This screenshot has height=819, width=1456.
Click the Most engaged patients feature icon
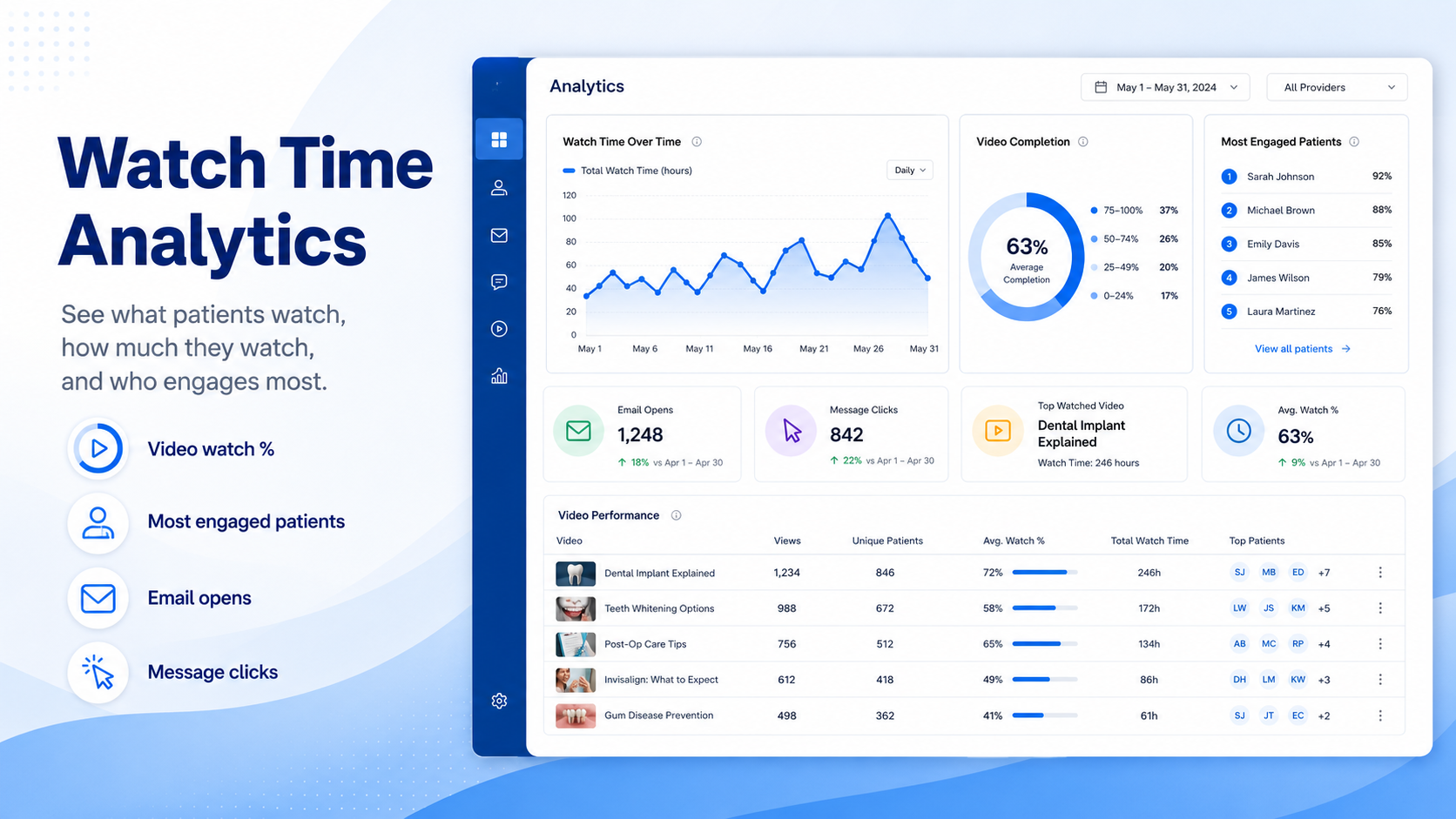click(x=98, y=523)
